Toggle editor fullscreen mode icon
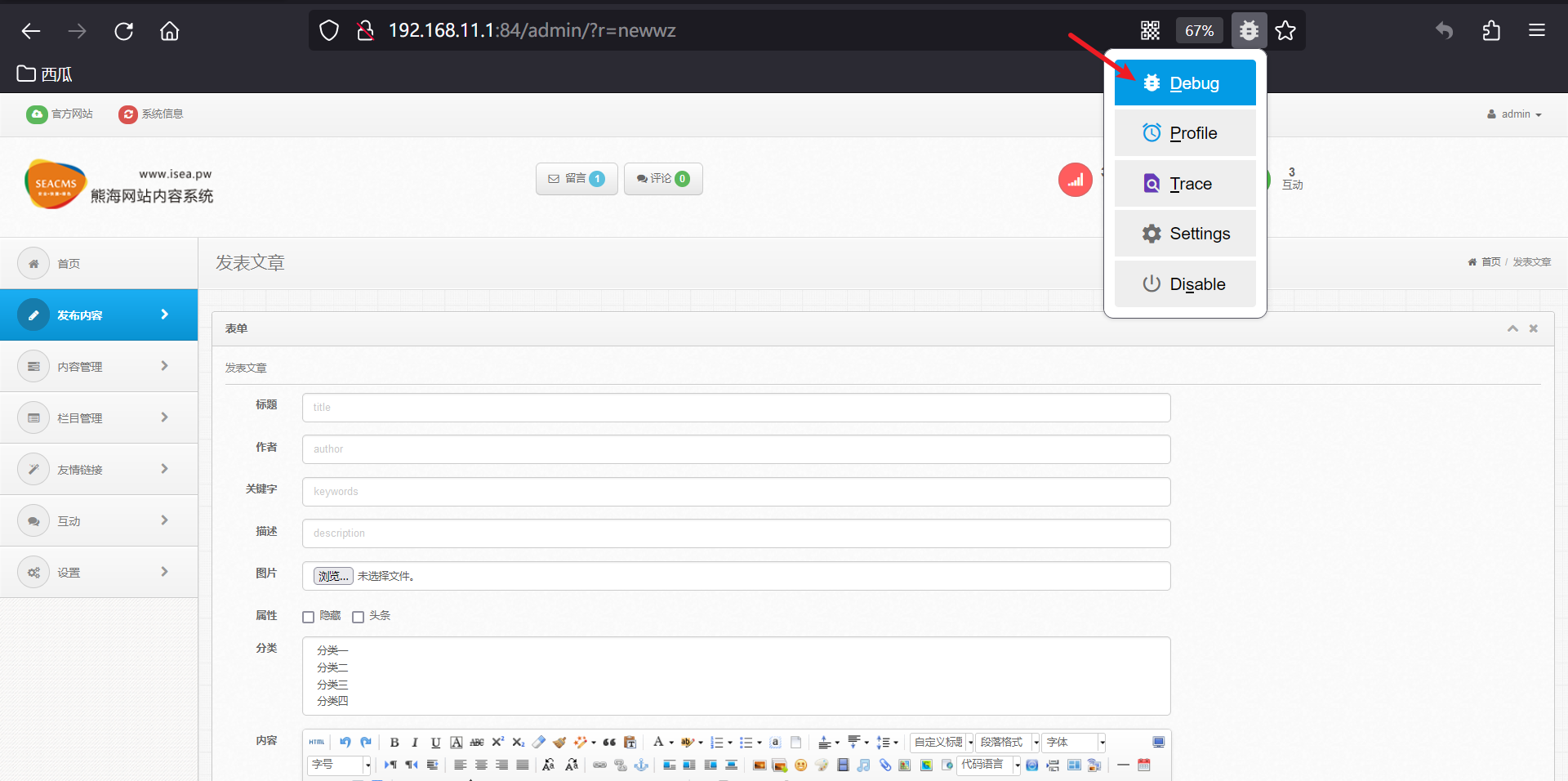Viewport: 1568px width, 781px height. [1158, 742]
